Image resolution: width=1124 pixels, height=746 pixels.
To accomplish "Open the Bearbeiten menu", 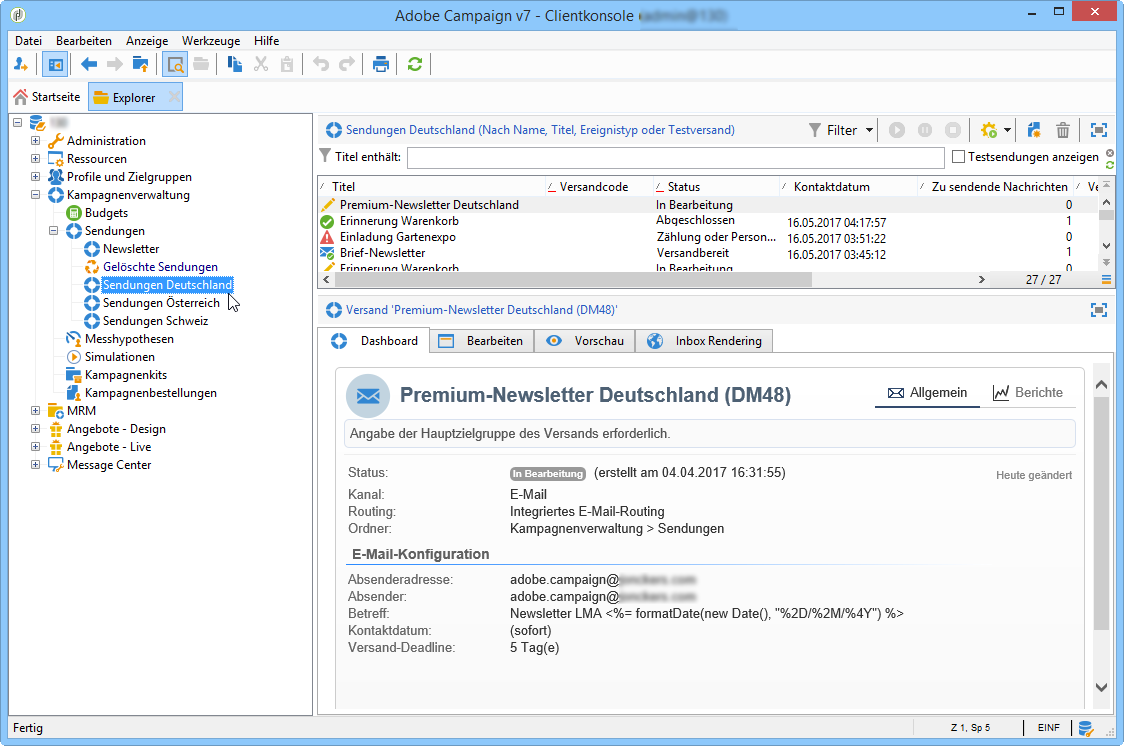I will click(84, 41).
